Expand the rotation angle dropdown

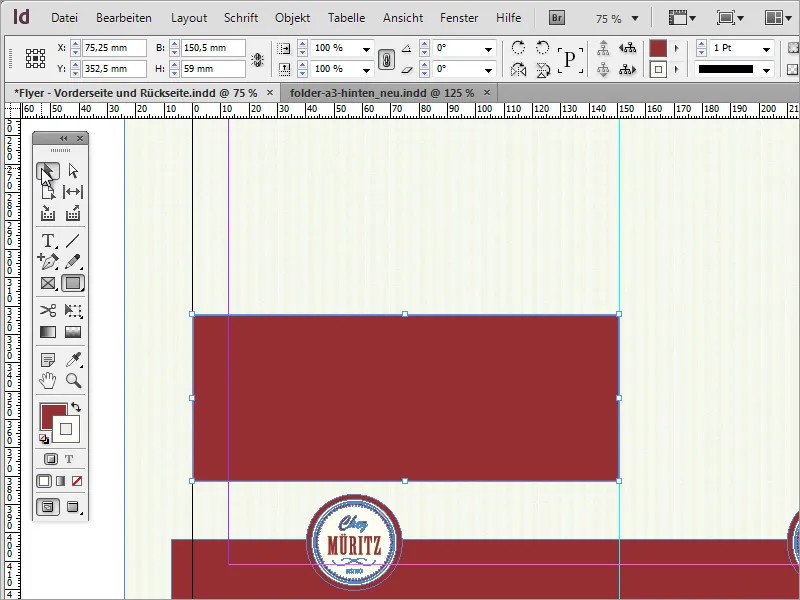488,49
